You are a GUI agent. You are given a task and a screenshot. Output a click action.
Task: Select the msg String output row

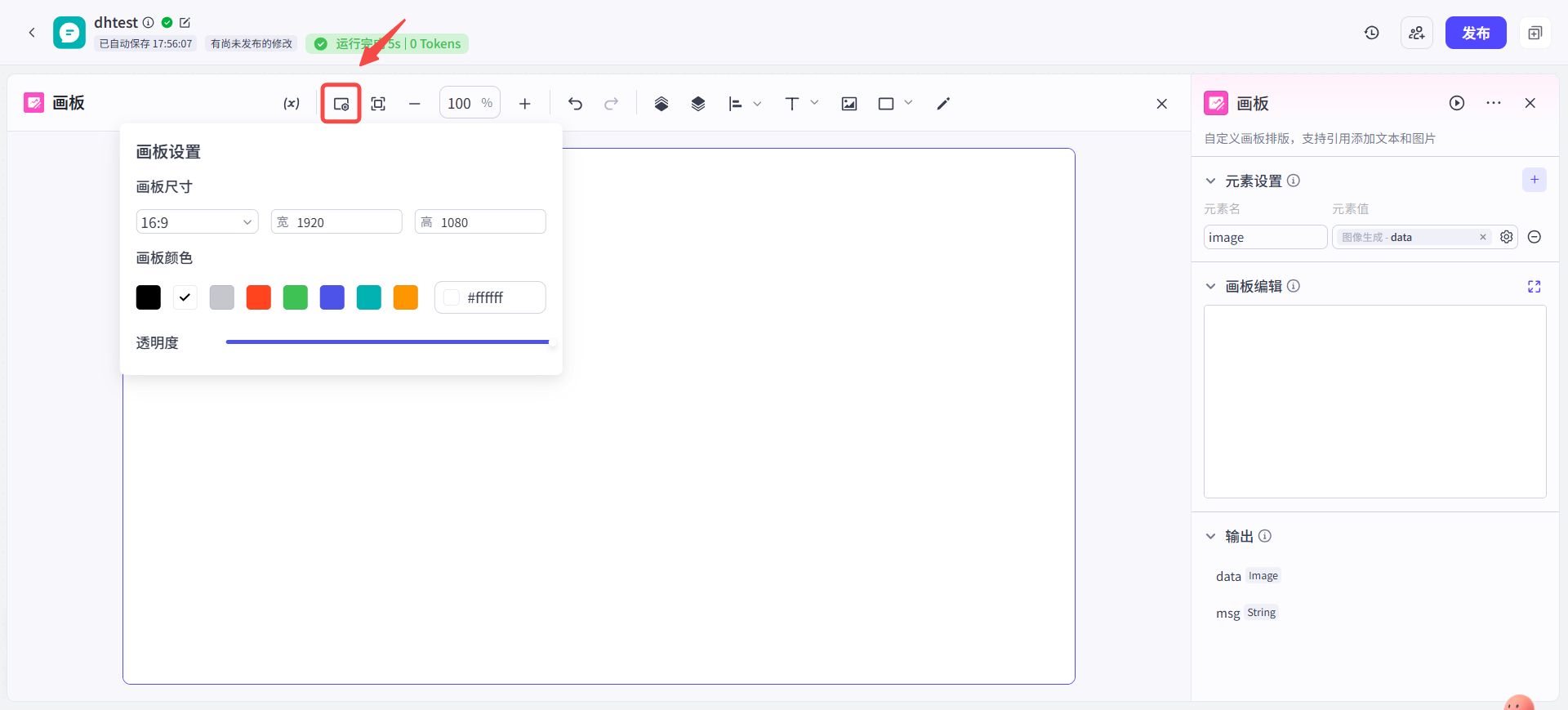coord(1246,613)
